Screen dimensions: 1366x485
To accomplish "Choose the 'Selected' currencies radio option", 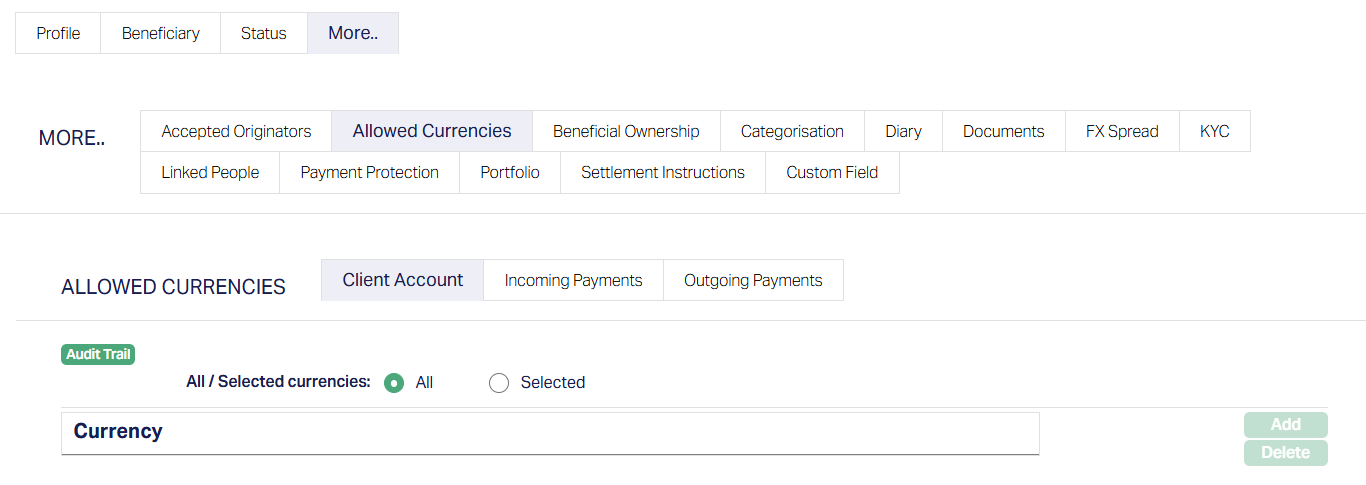I will pyautogui.click(x=499, y=383).
